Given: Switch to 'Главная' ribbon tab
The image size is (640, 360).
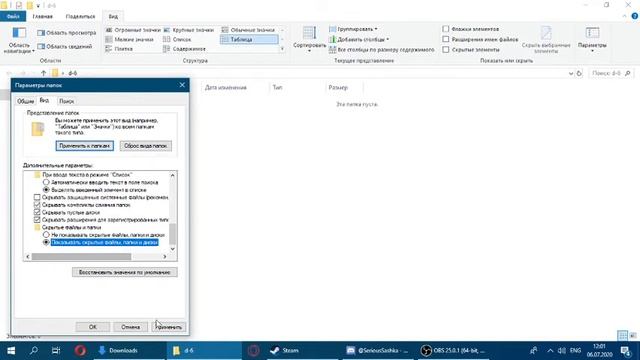Looking at the screenshot, I should 42,16.
